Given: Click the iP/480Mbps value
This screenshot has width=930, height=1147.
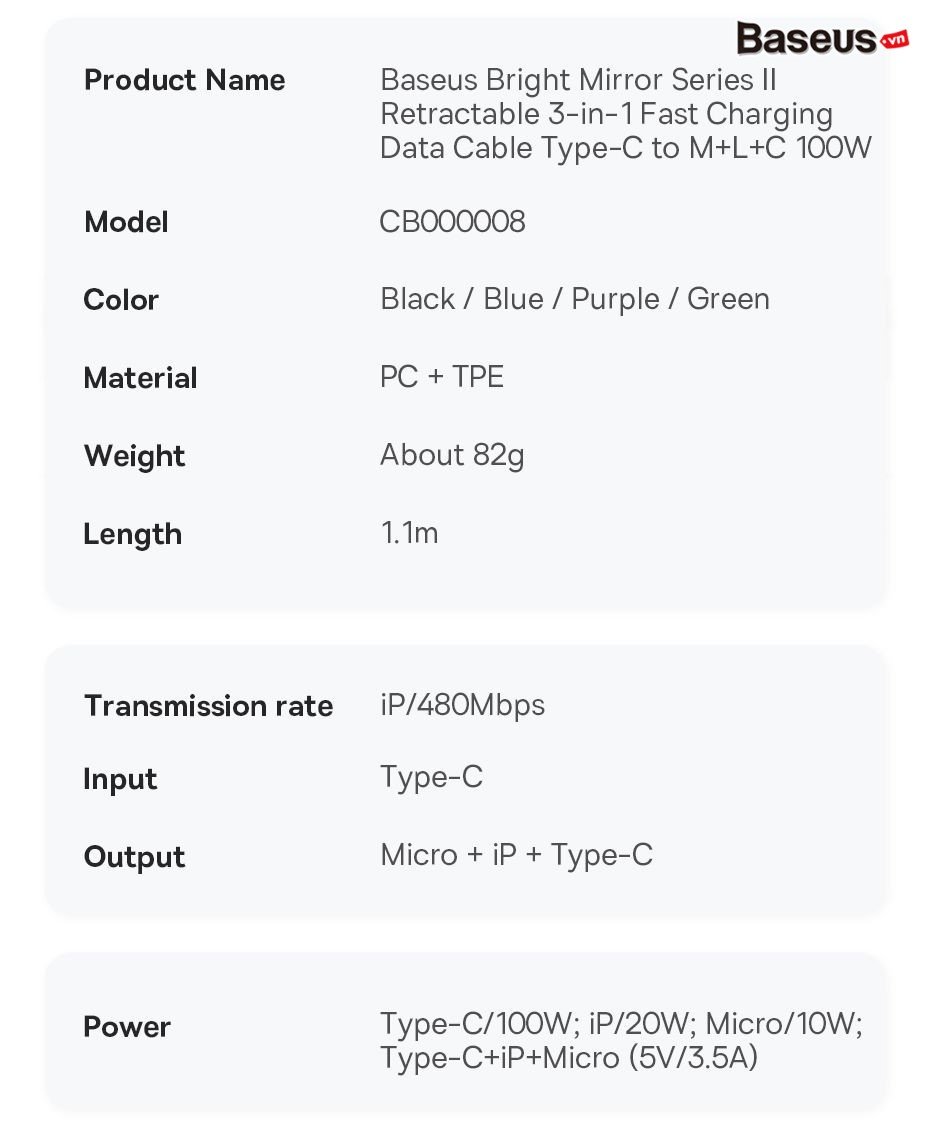Looking at the screenshot, I should click(x=462, y=706).
